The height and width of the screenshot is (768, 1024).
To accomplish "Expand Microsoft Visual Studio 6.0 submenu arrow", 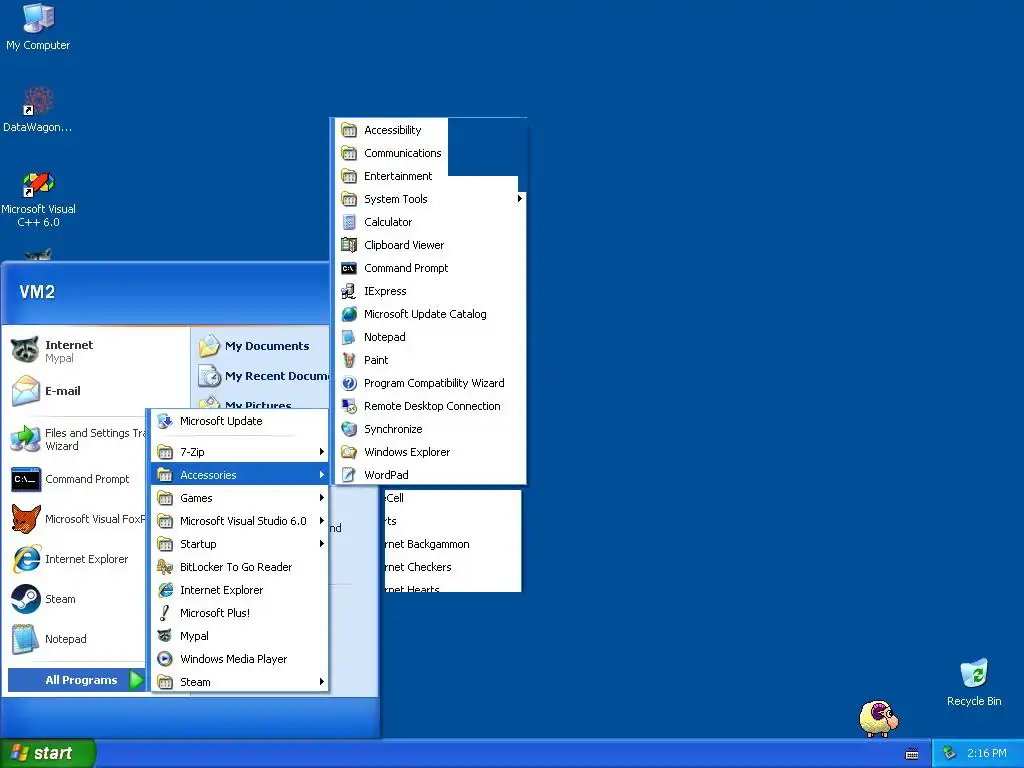I will 321,520.
